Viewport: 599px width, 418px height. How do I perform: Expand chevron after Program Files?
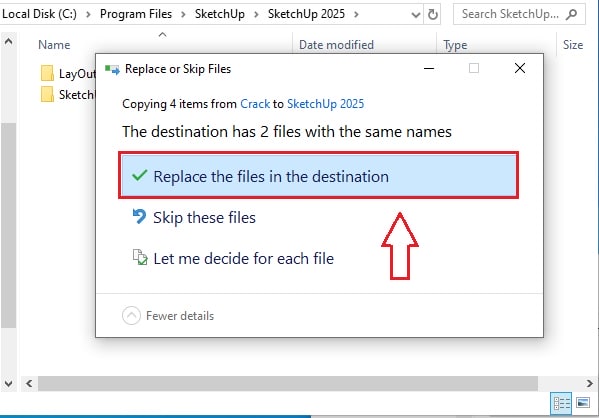click(x=183, y=15)
